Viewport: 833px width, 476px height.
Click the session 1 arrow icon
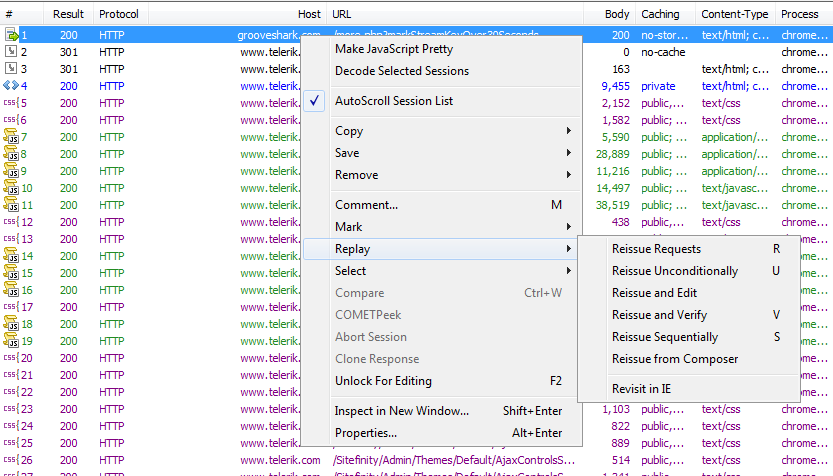pos(11,35)
